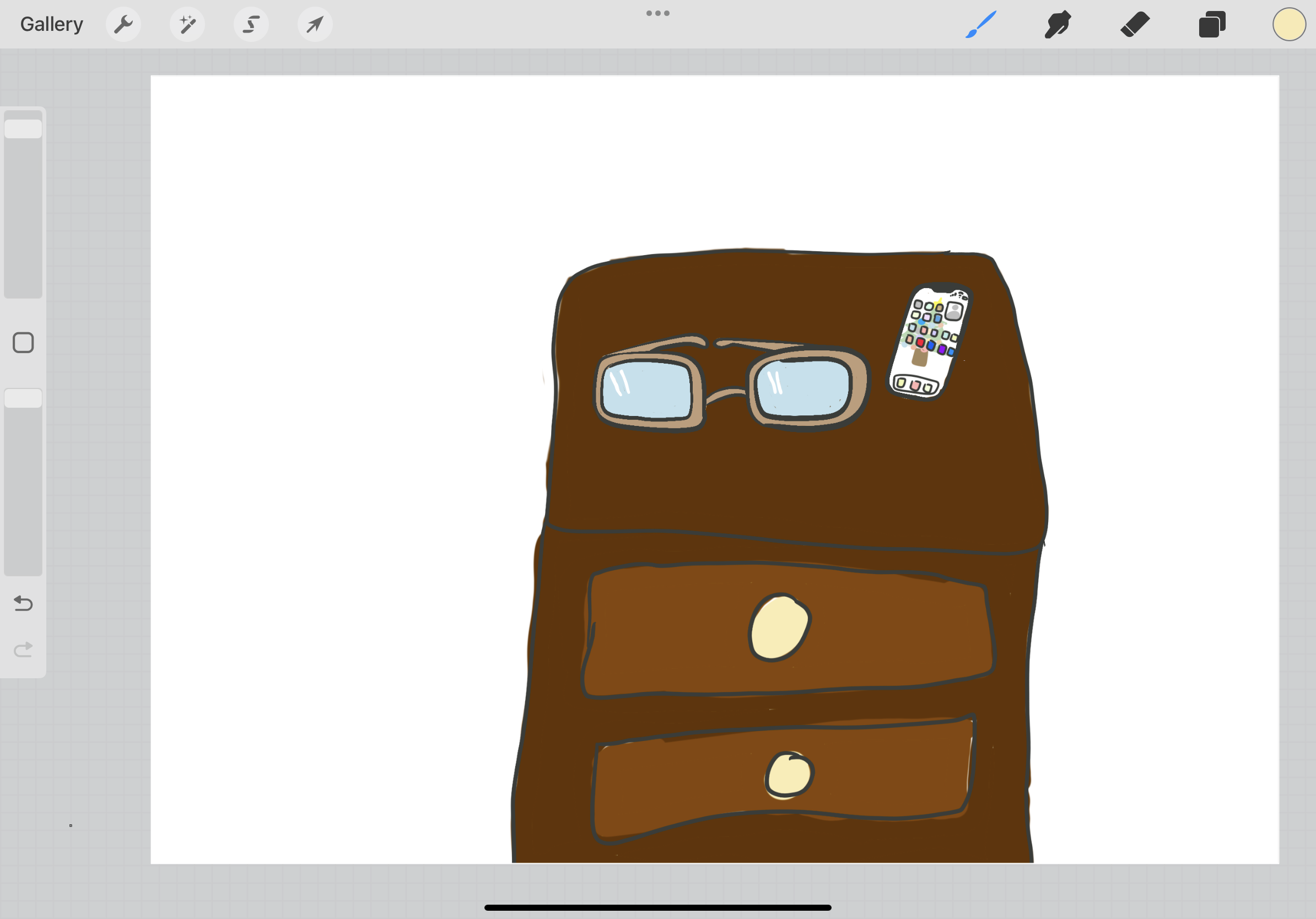Activate the Selection tool
Viewport: 1316px width, 919px height.
pyautogui.click(x=251, y=24)
